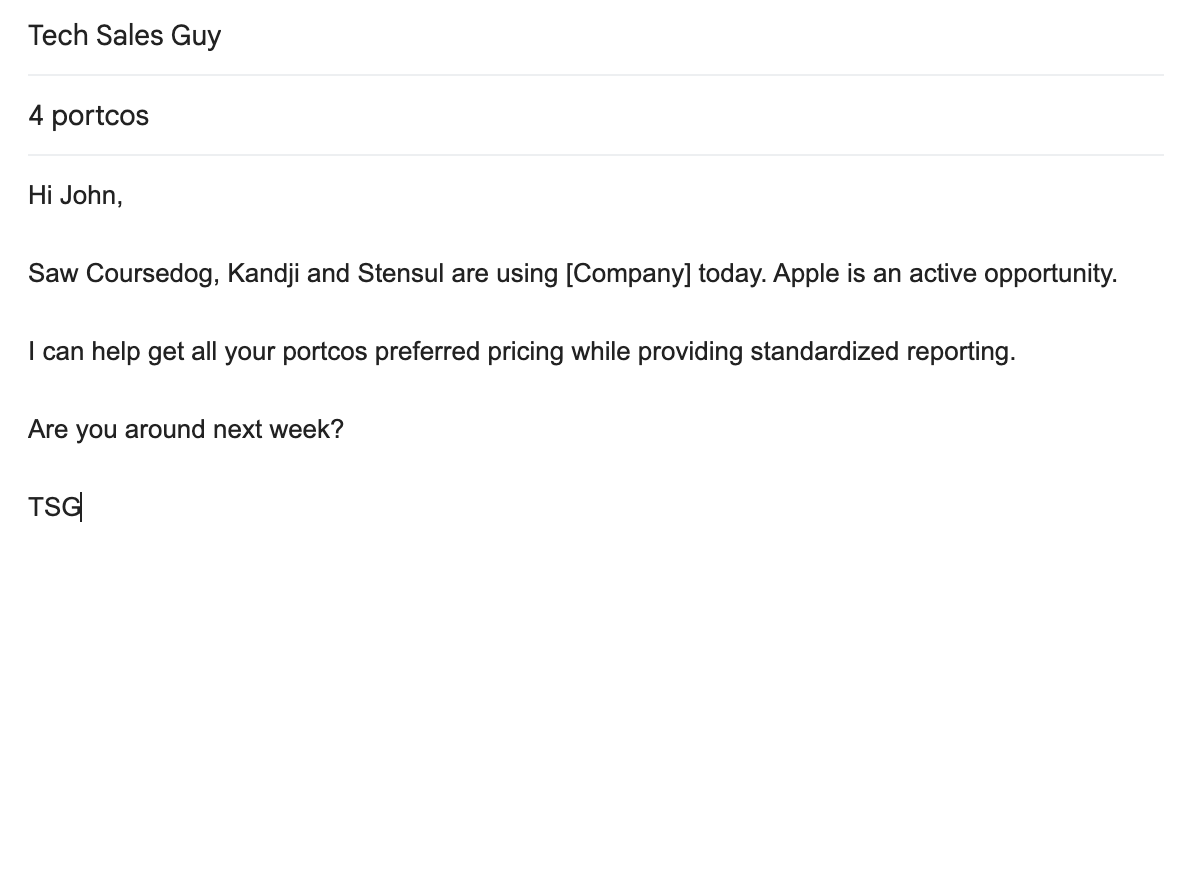Screen dimensions: 1188x878
Task: Click the divider below the subject line
Action: [x=596, y=155]
